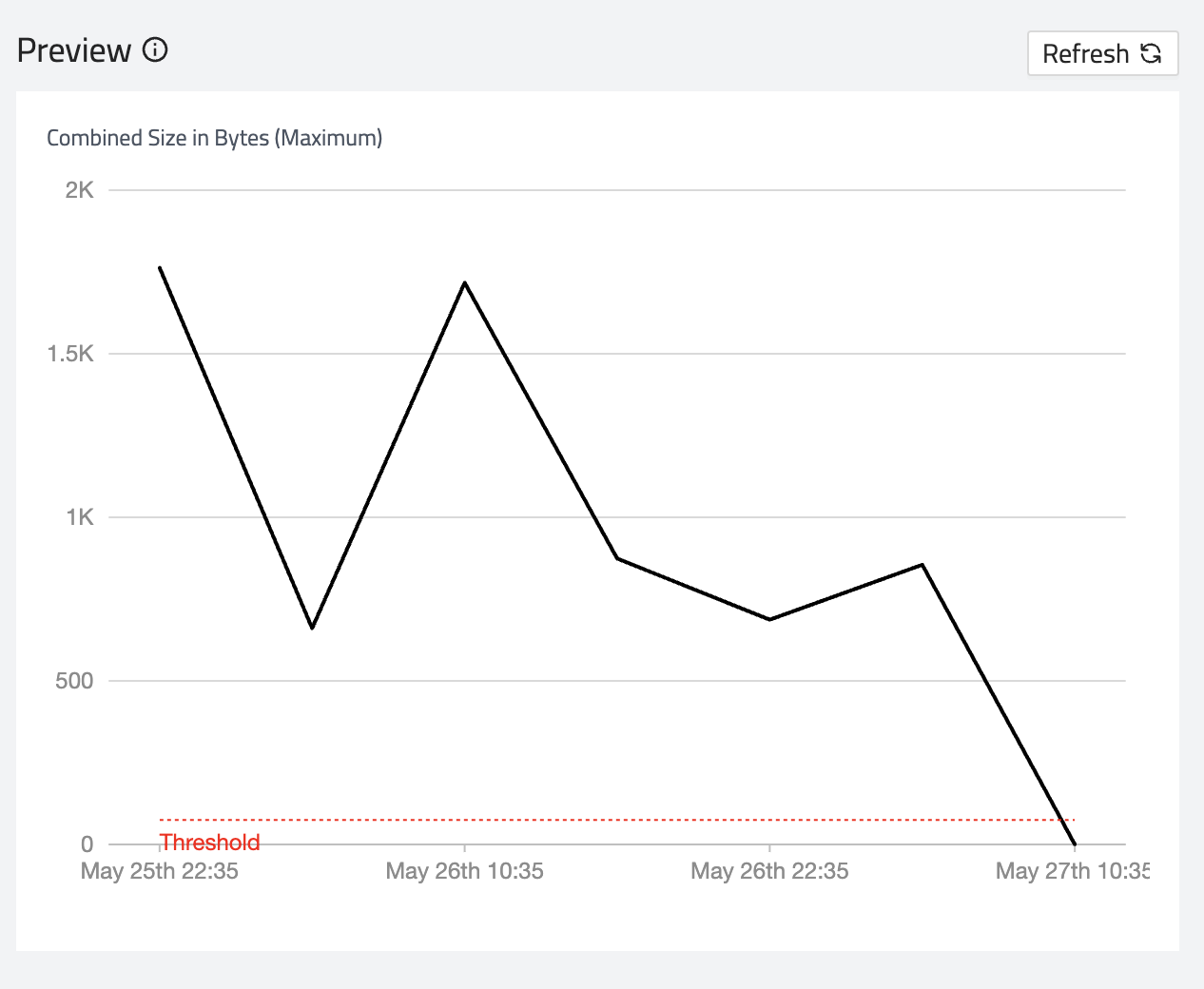1204x989 pixels.
Task: Click the 1.5K y-axis label
Action: pos(71,354)
